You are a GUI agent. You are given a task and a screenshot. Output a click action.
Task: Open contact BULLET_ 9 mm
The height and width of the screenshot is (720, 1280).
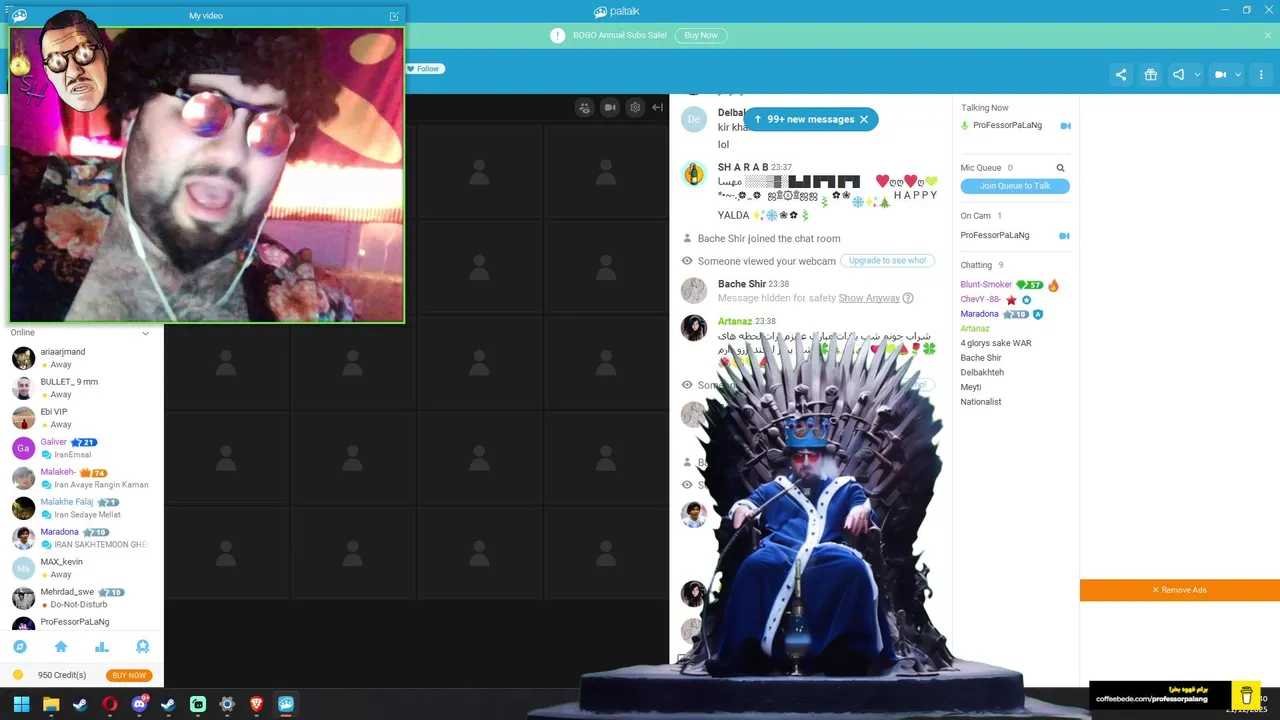82,388
